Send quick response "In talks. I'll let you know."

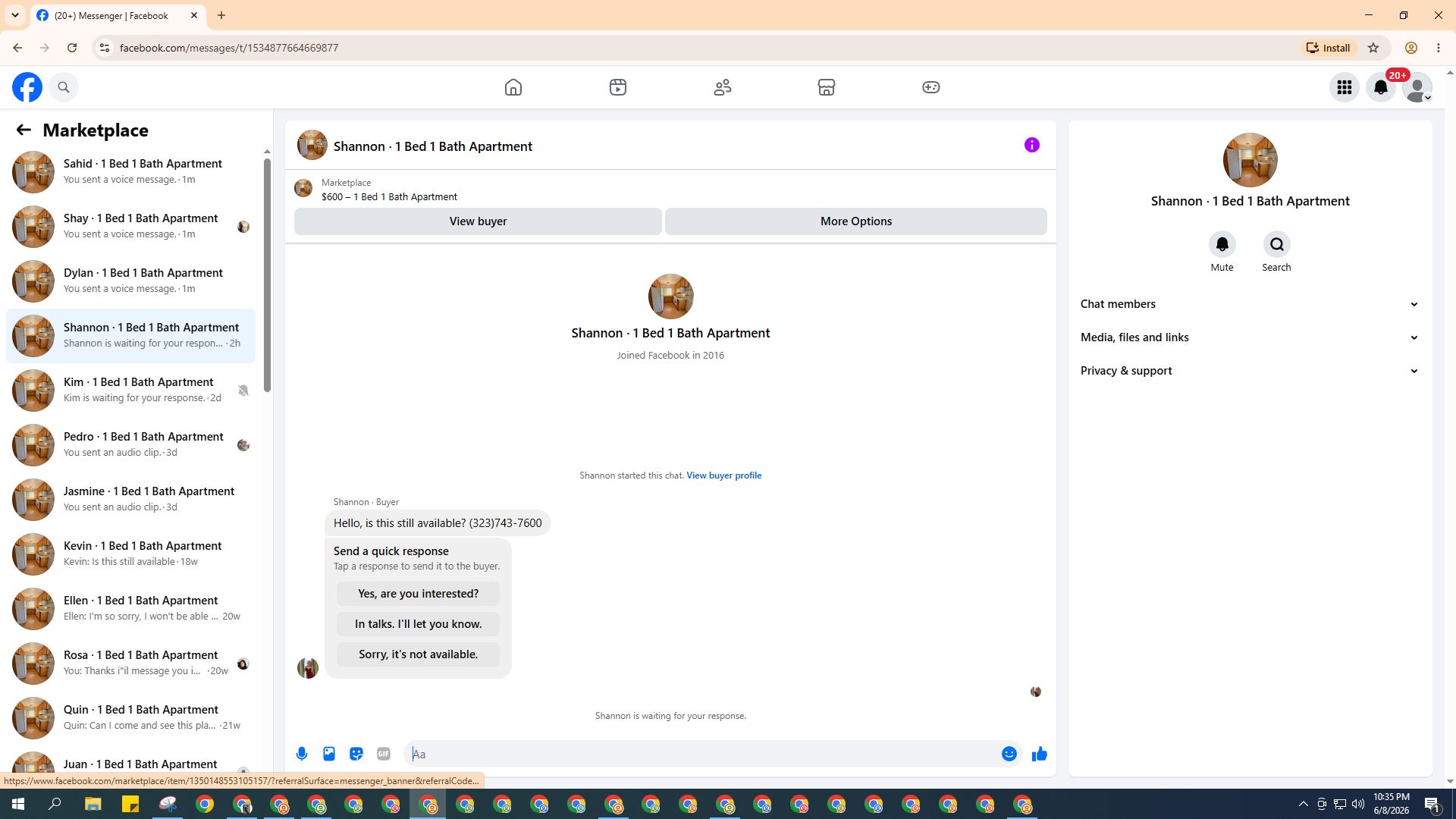point(418,624)
